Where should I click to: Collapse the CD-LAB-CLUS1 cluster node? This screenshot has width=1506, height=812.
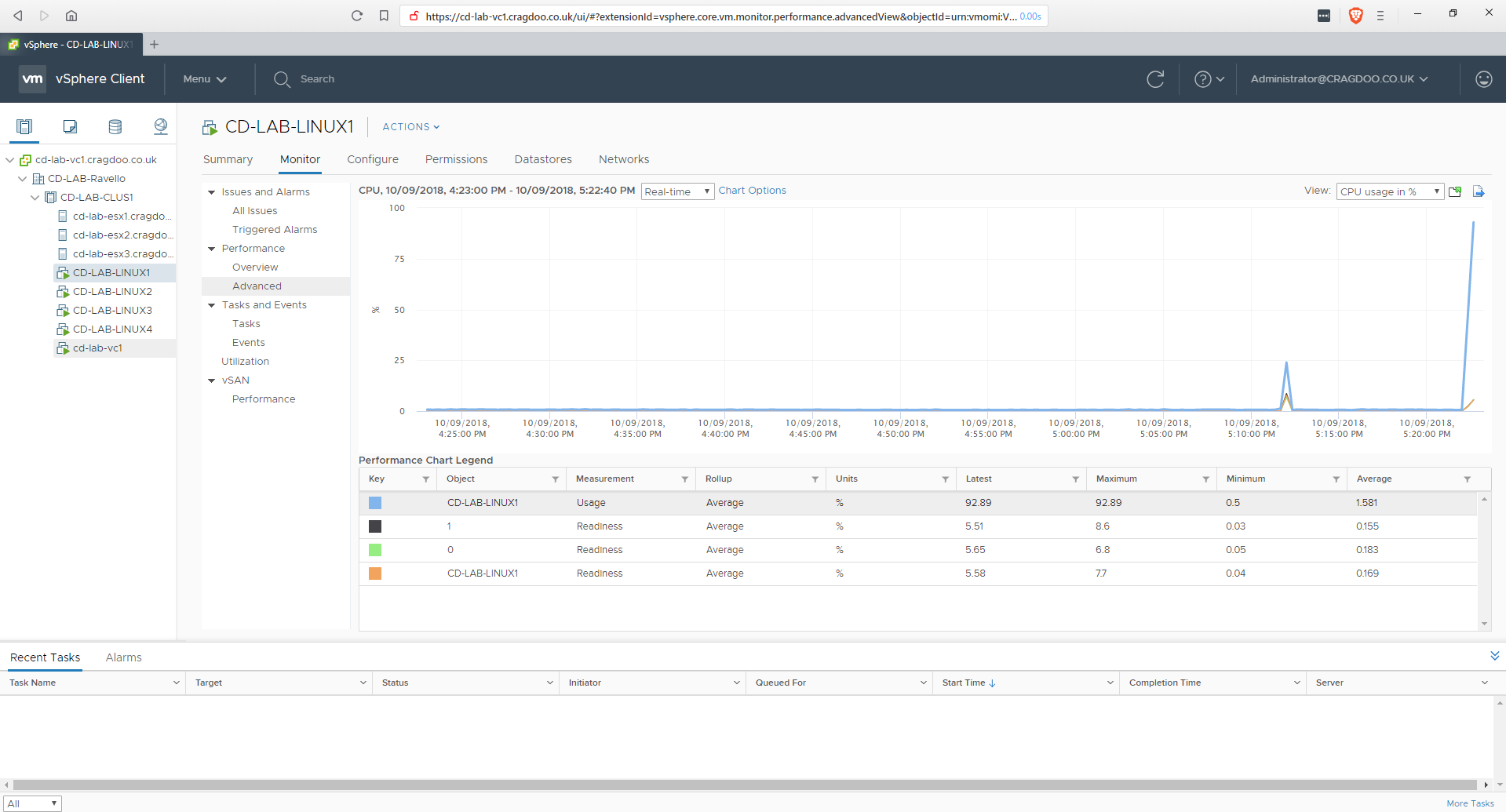coord(35,198)
